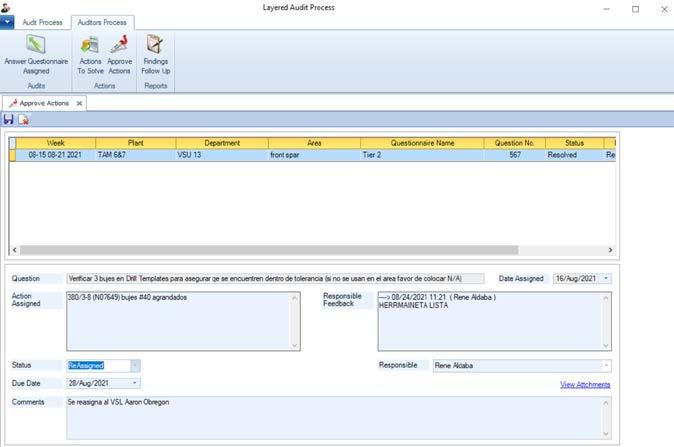Click the '567' question number cell

(x=515, y=155)
